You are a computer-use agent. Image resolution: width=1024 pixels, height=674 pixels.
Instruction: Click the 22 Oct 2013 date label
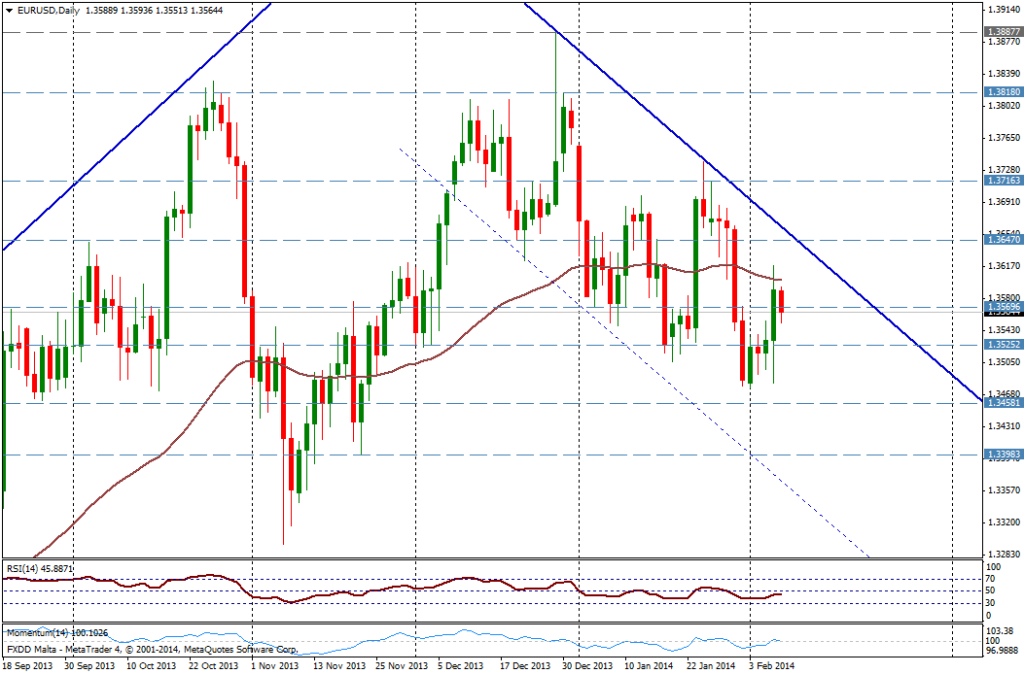tap(214, 664)
